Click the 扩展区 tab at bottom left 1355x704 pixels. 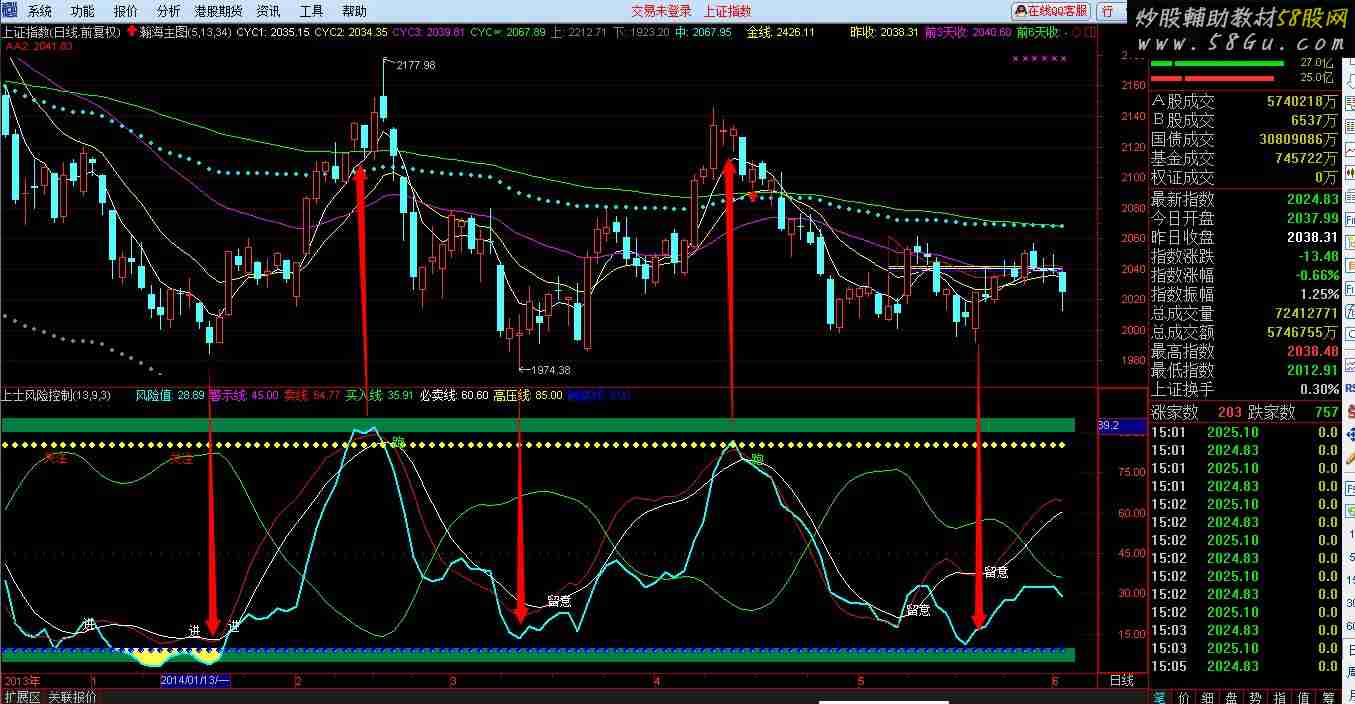coord(21,697)
